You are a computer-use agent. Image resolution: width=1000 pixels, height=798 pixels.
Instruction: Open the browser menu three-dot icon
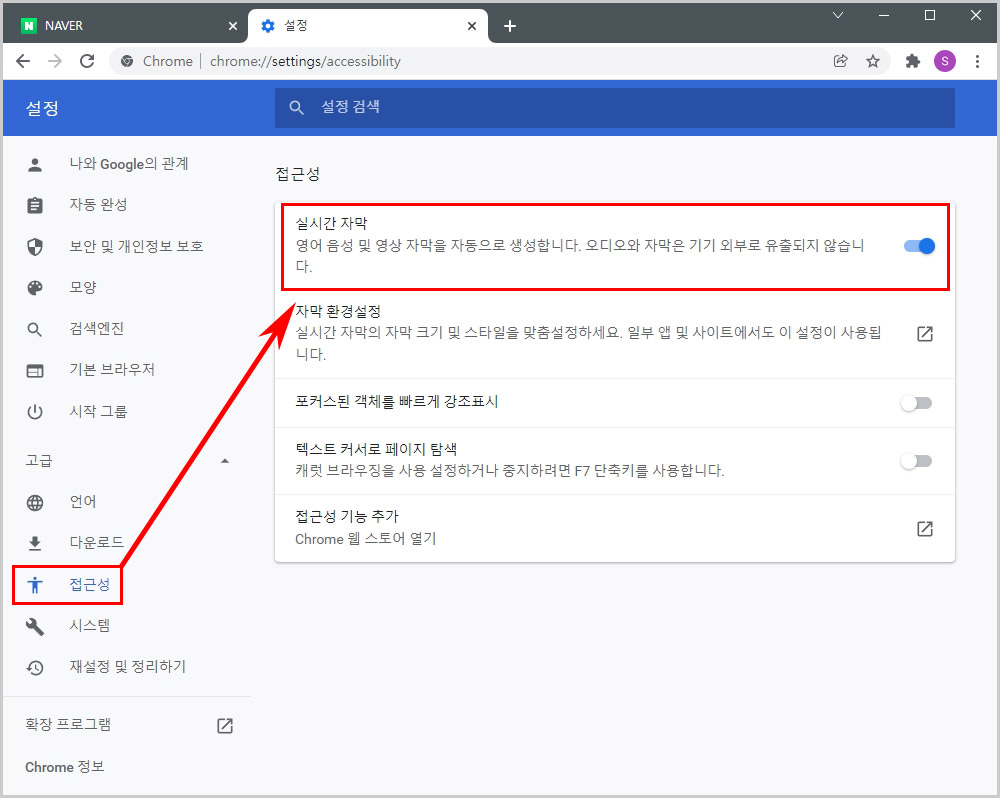tap(977, 61)
